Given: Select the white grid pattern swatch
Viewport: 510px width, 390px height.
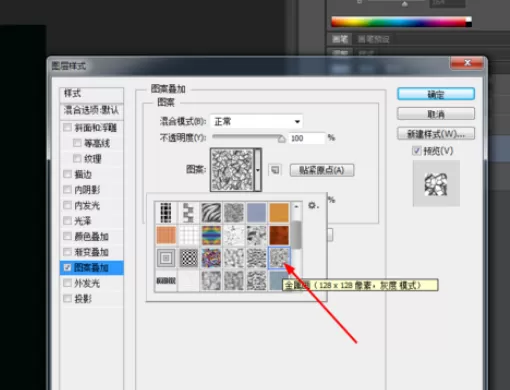Looking at the screenshot, I should (x=188, y=235).
